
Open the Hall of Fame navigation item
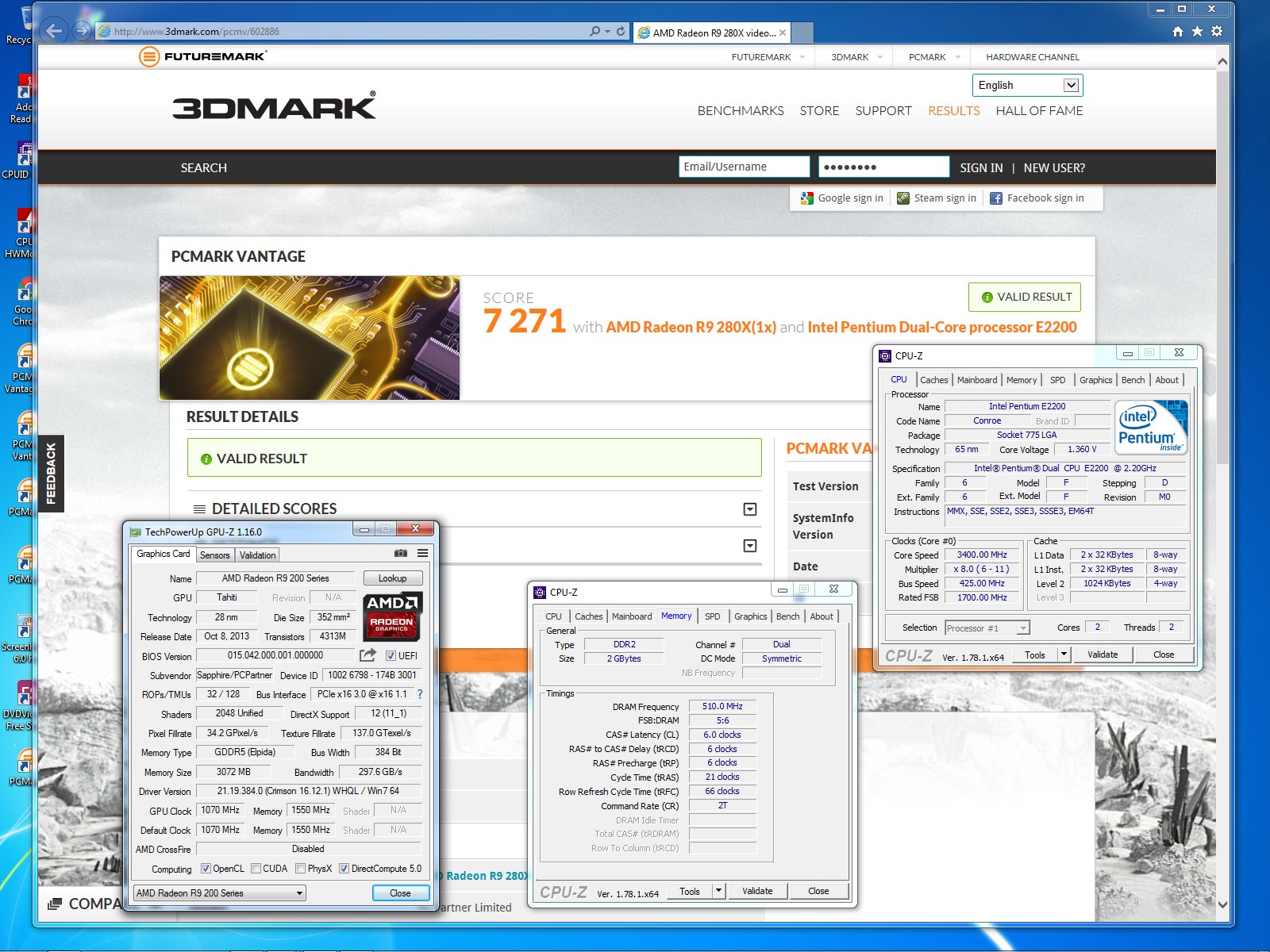tap(1039, 111)
